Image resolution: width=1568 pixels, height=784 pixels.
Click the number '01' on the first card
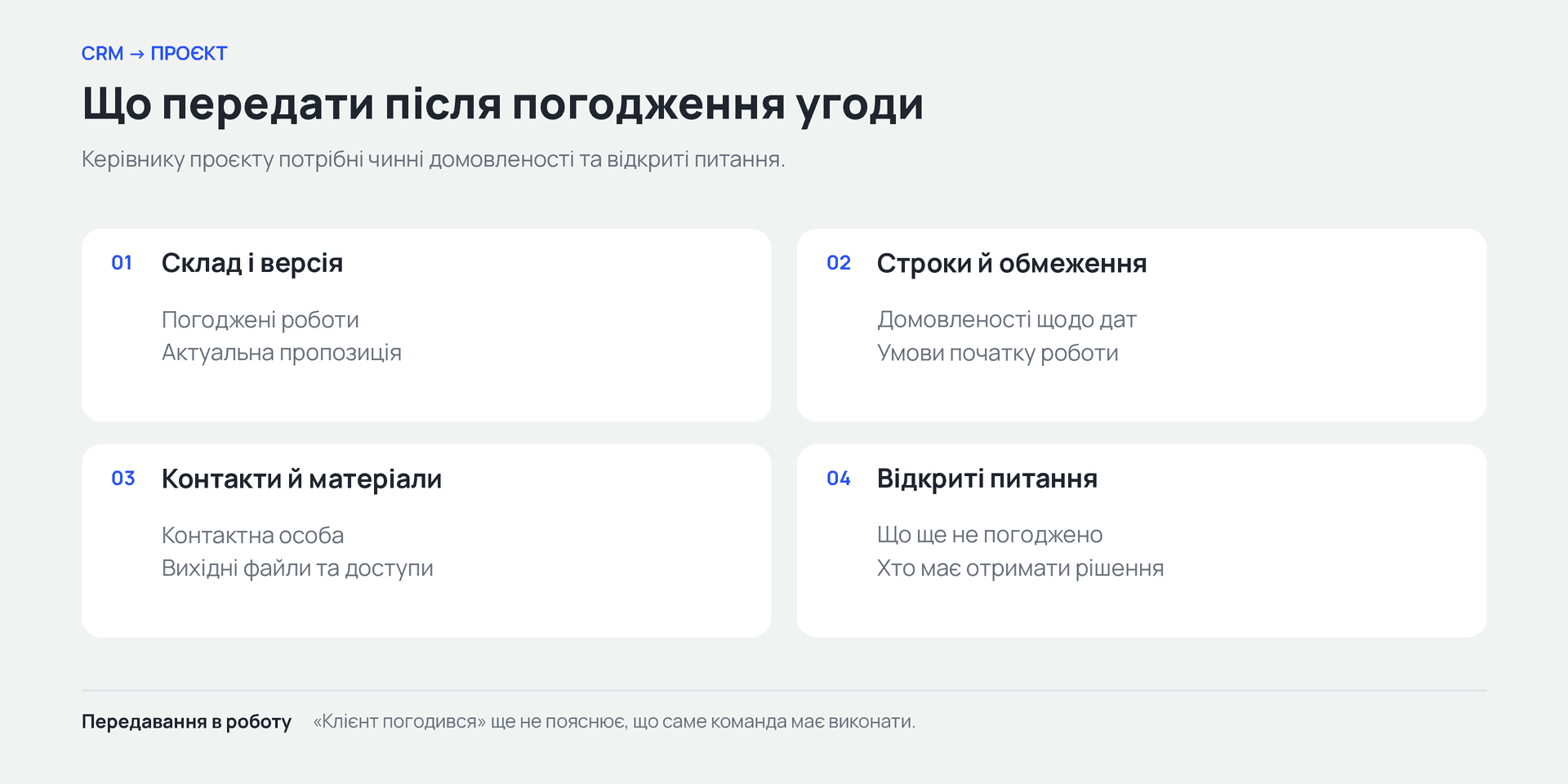[122, 263]
